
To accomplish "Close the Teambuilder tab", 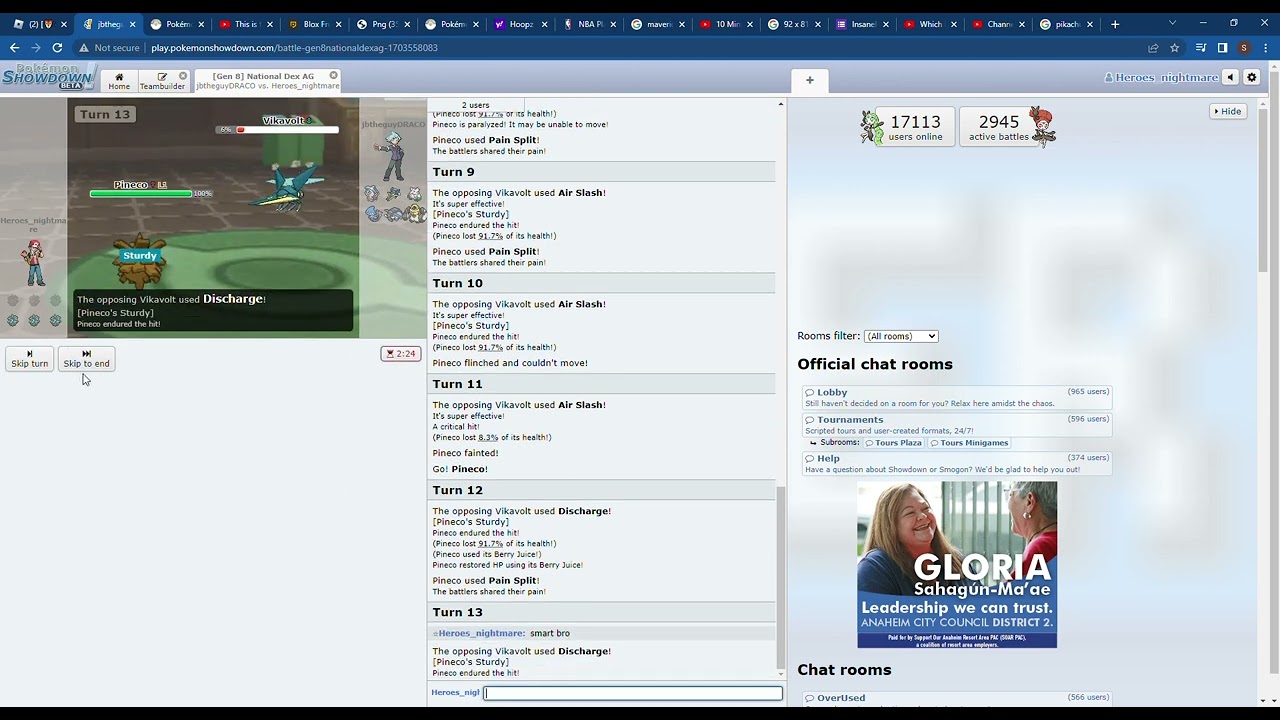I will click(x=183, y=76).
